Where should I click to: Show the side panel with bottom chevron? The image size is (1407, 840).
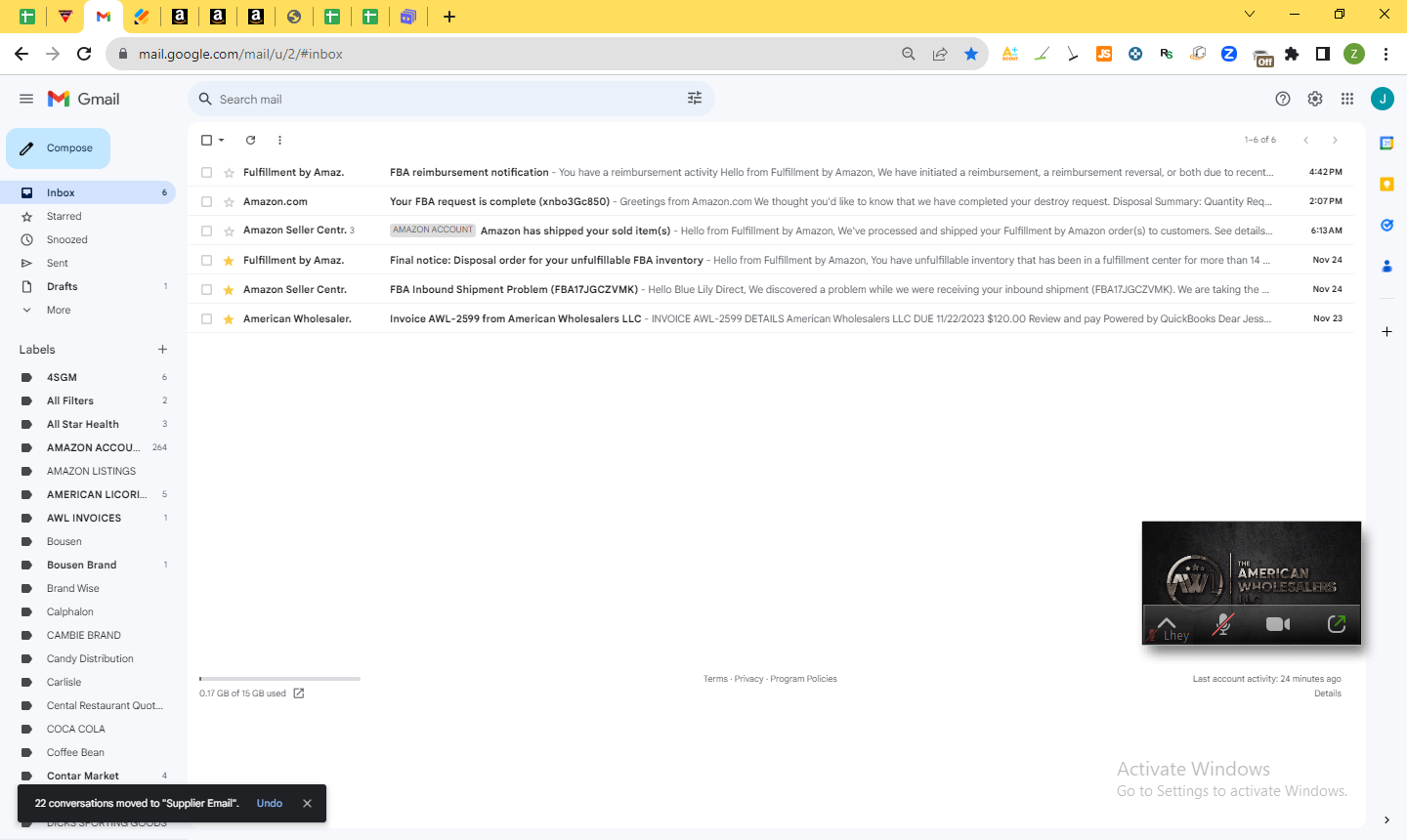point(1386,819)
